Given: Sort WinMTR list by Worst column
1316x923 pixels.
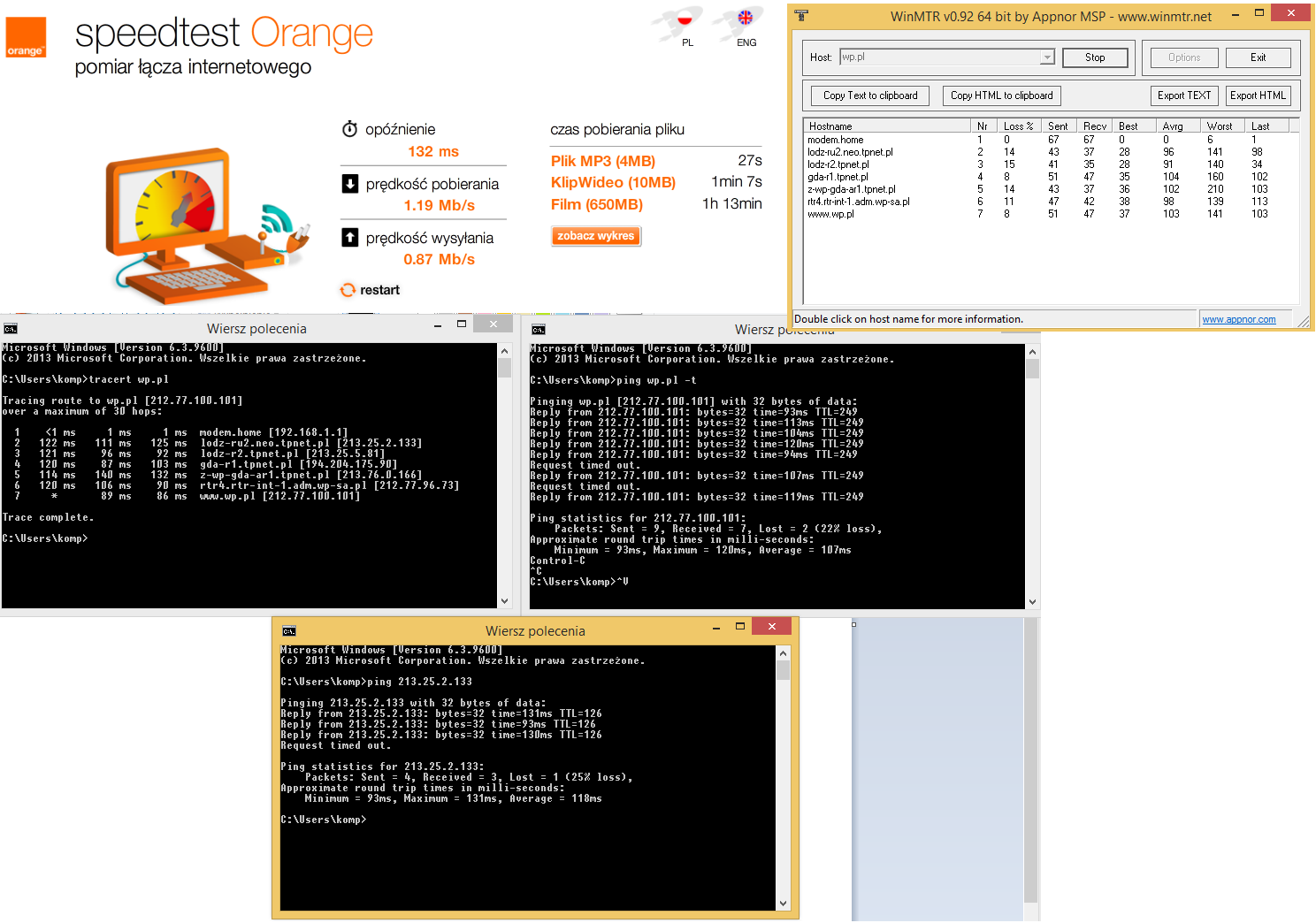Looking at the screenshot, I should coord(1223,126).
